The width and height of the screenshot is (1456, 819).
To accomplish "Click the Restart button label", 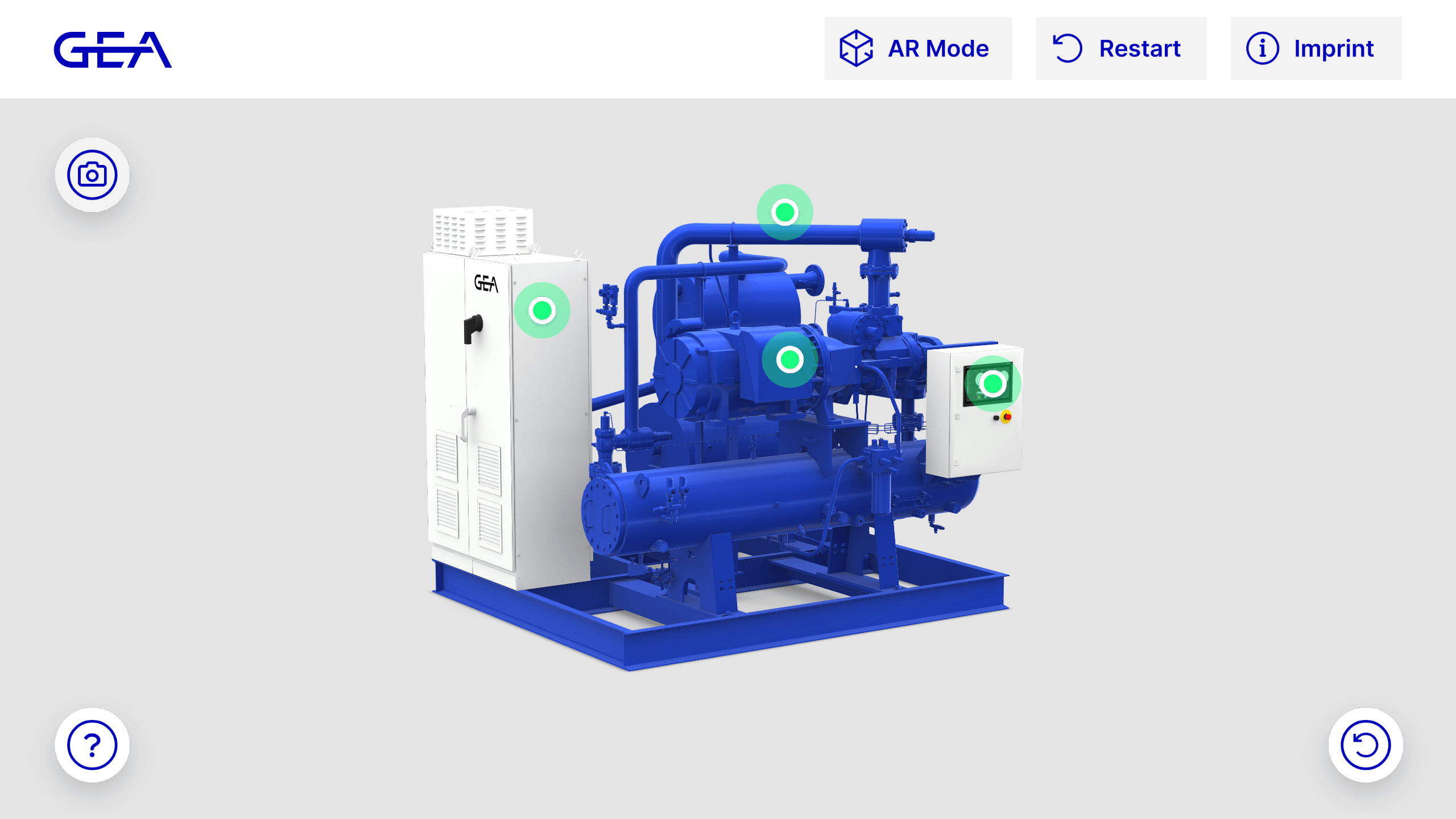I will click(1139, 48).
